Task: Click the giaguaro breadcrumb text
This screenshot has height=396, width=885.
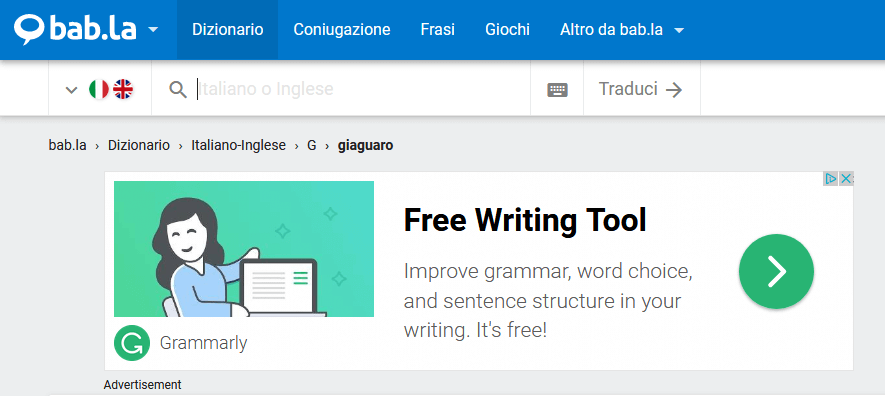Action: click(x=365, y=146)
